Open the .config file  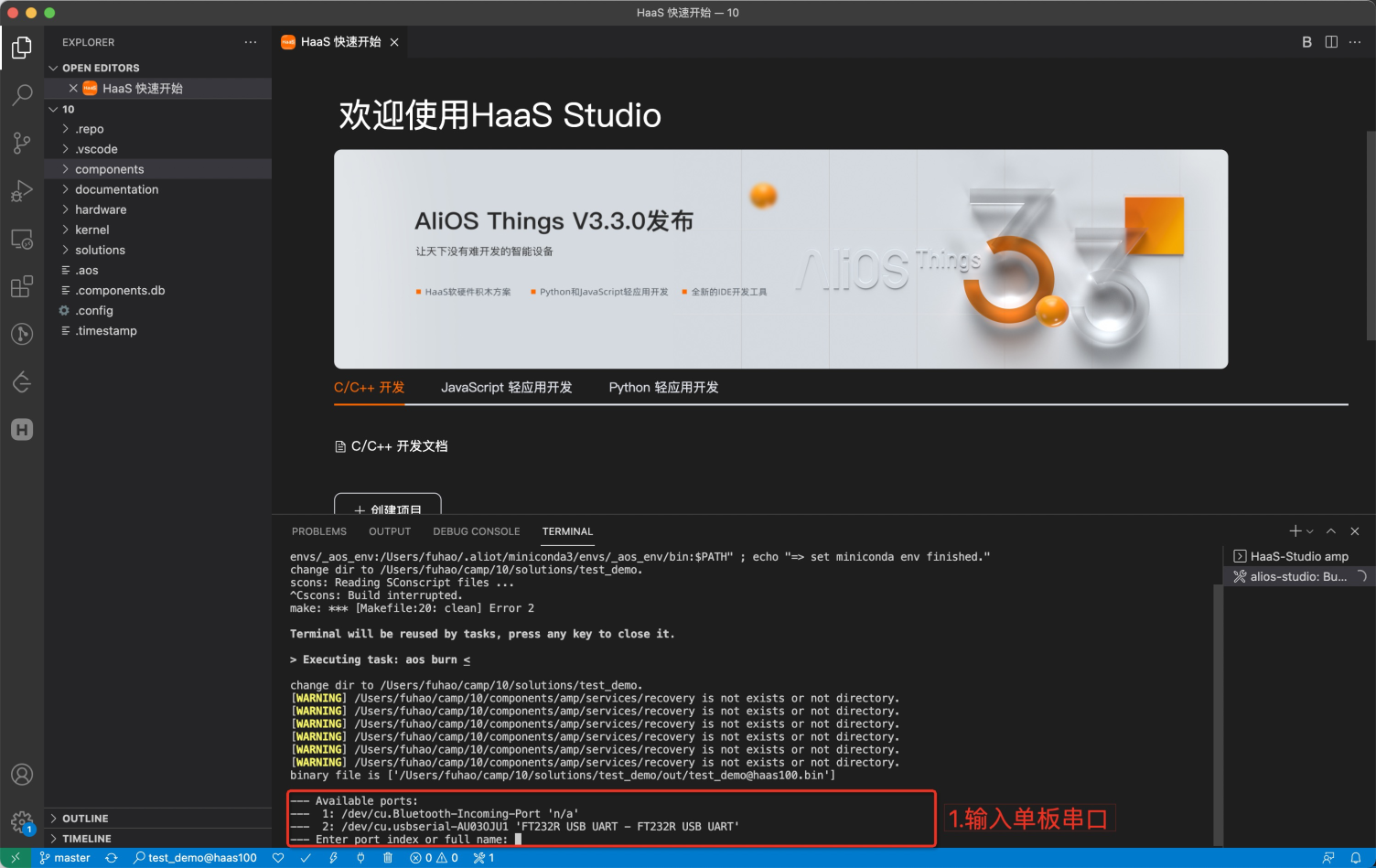coord(157,310)
